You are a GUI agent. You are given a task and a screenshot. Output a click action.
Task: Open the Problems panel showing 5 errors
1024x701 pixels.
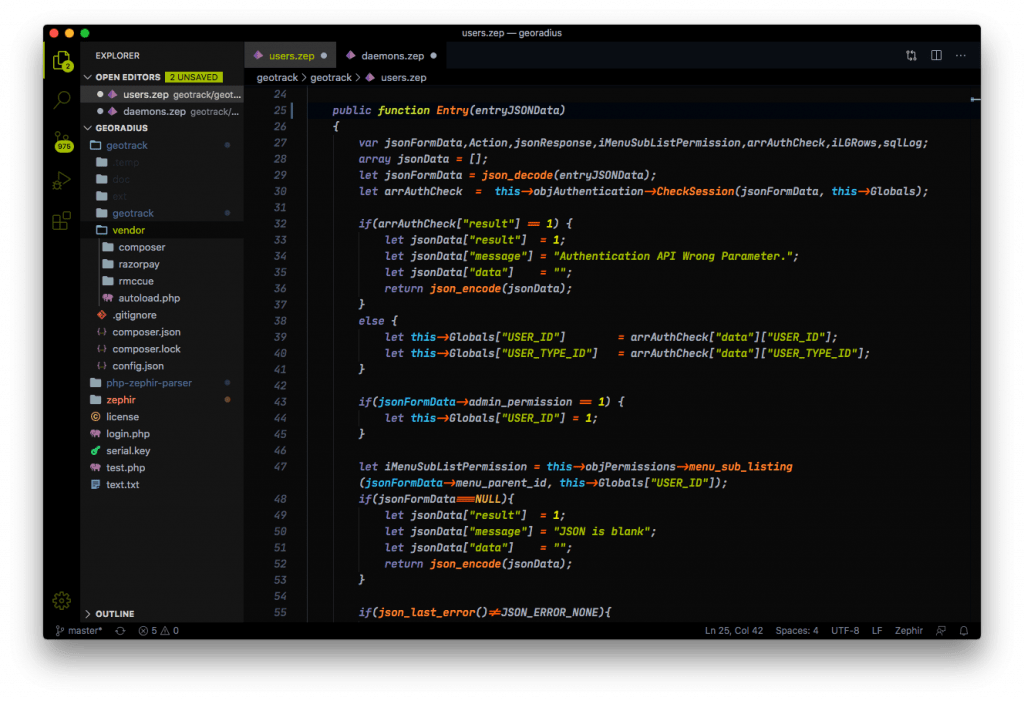coord(158,630)
